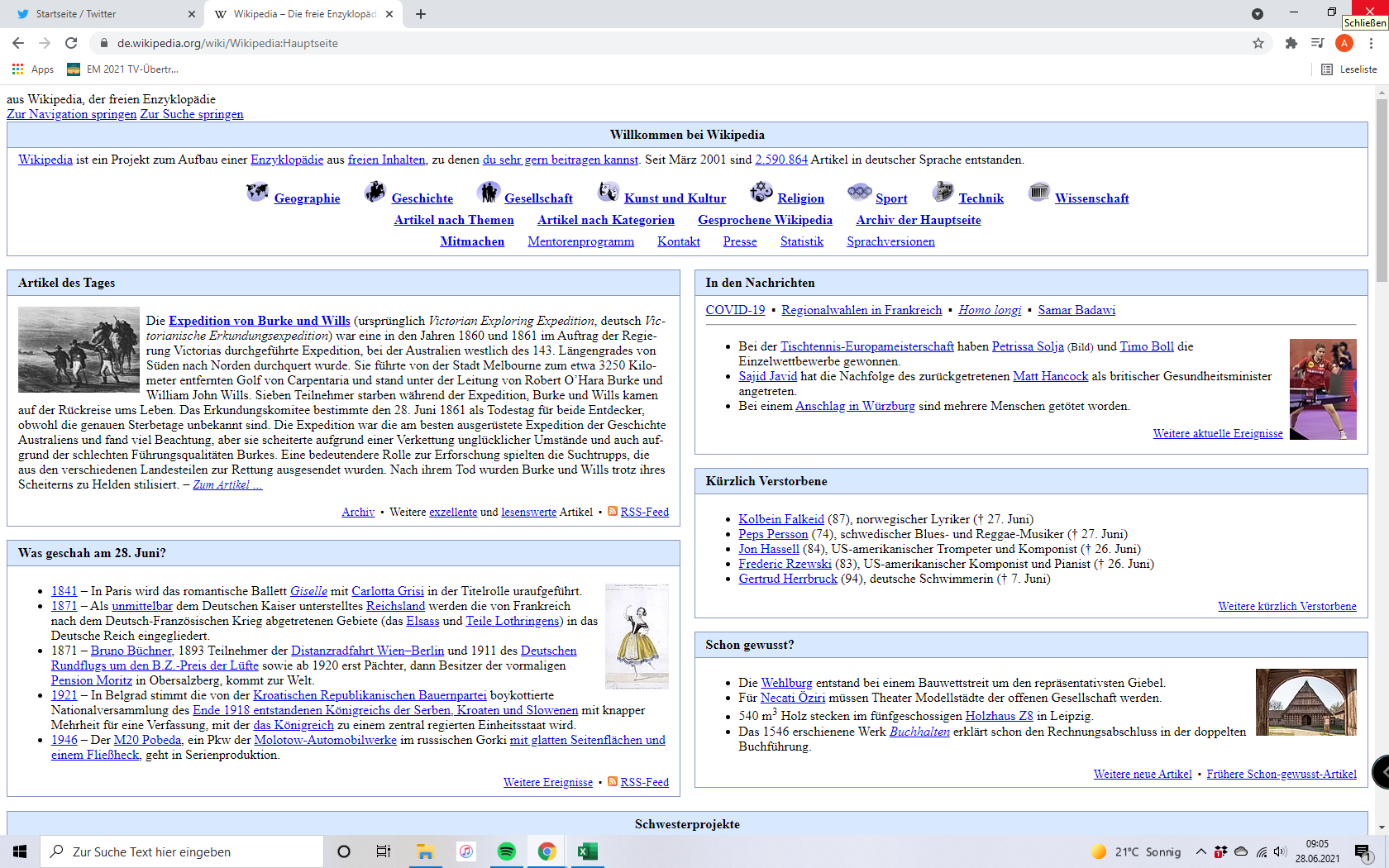Click the Religion portal icon
The image size is (1389, 868).
tap(761, 192)
